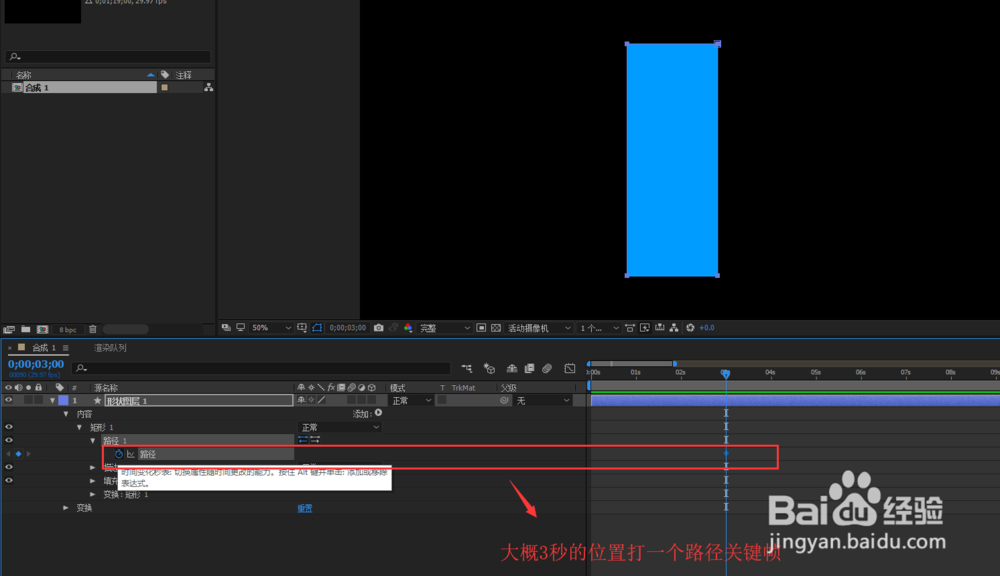Open the 活动摄像机 camera dropdown
The image size is (1000, 576).
[x=539, y=328]
